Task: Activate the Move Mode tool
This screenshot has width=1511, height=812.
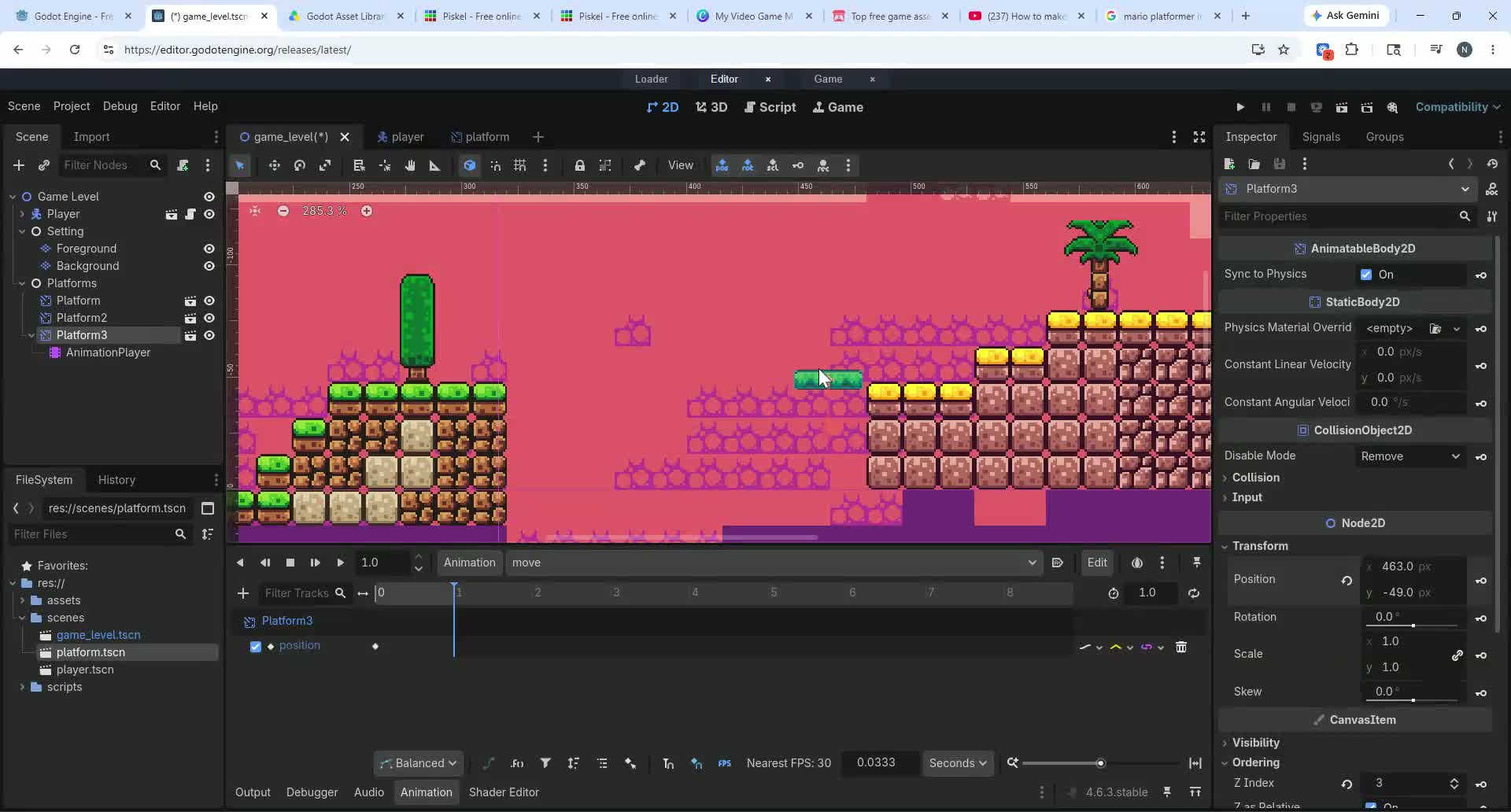Action: point(275,165)
